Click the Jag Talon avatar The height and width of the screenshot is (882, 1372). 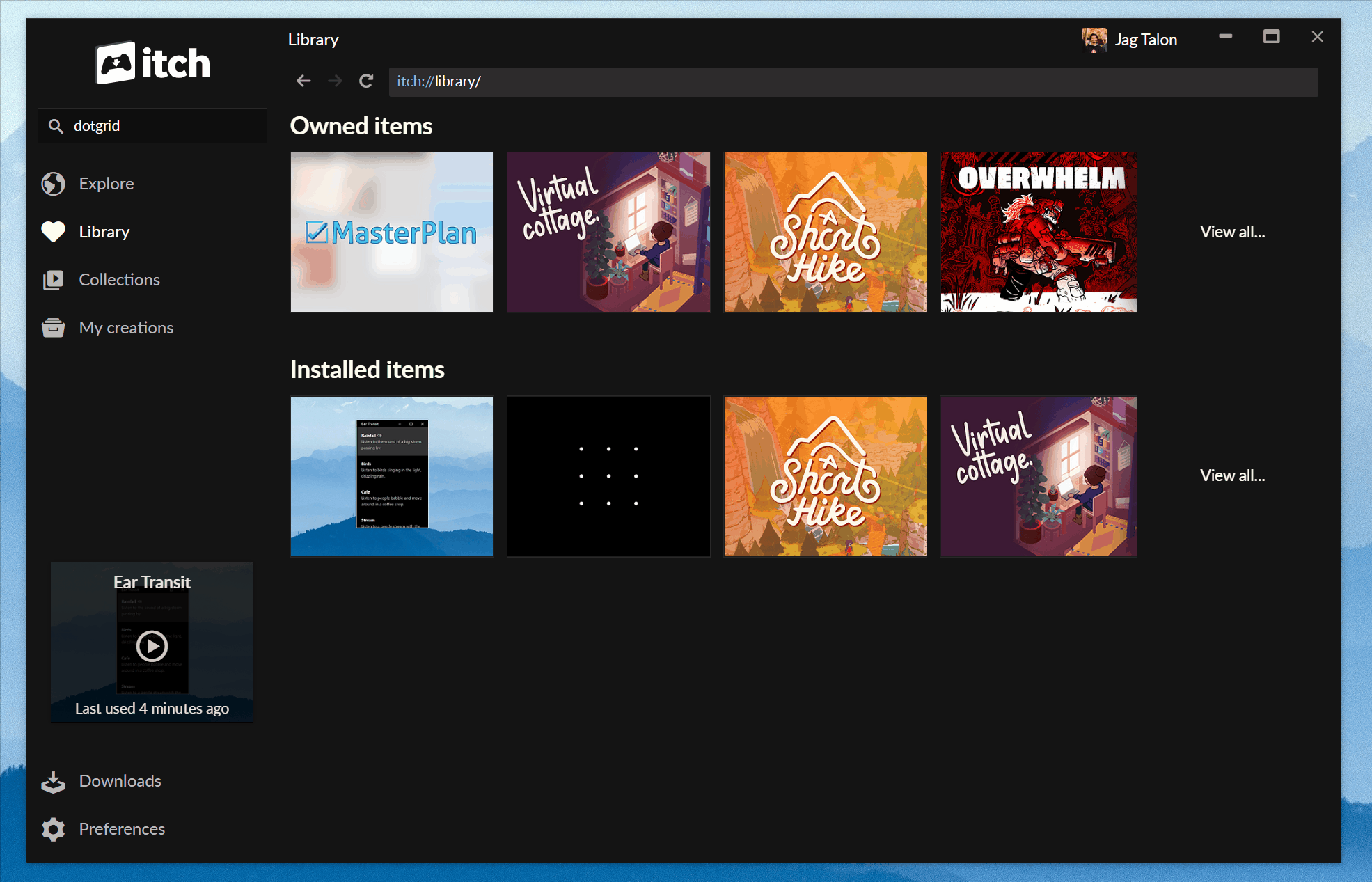click(x=1094, y=40)
